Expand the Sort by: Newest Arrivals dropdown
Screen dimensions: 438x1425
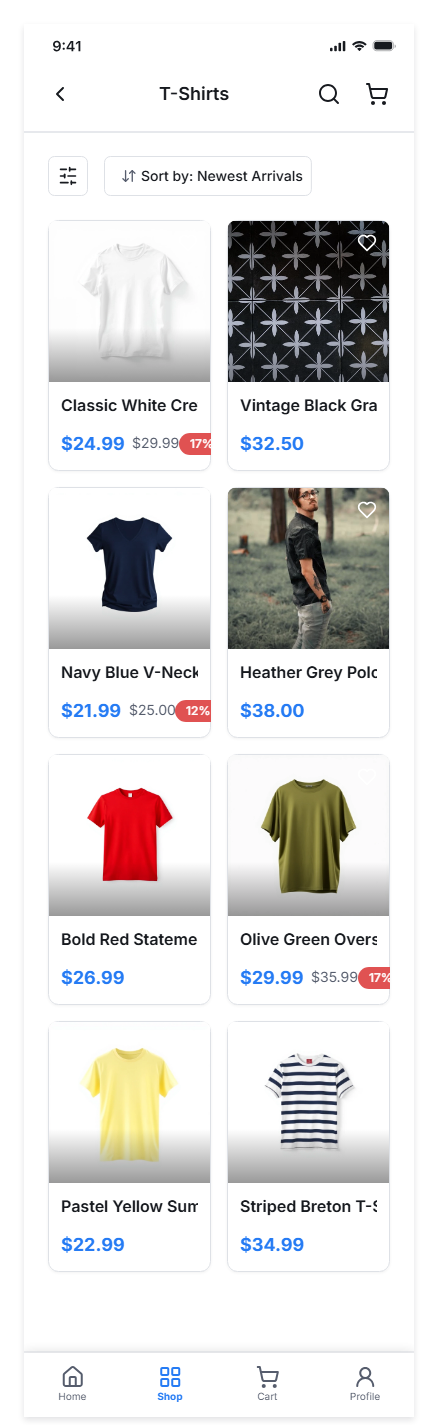(208, 176)
